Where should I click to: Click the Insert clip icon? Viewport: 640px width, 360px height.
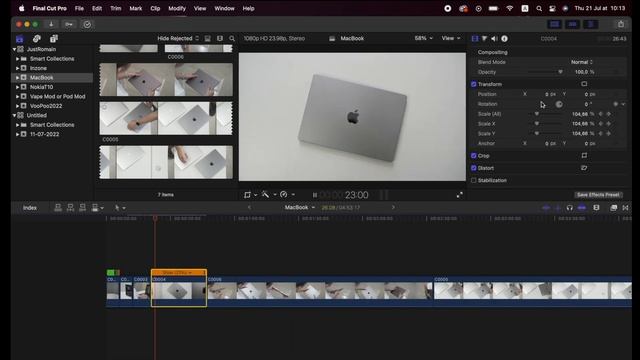(x=70, y=208)
